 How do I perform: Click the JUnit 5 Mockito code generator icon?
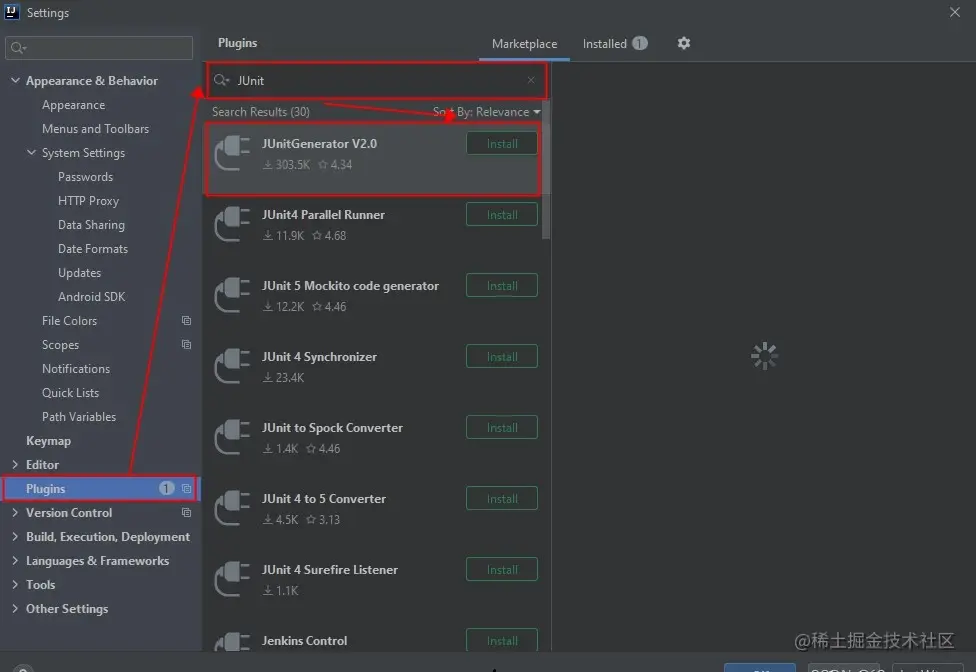coord(232,295)
